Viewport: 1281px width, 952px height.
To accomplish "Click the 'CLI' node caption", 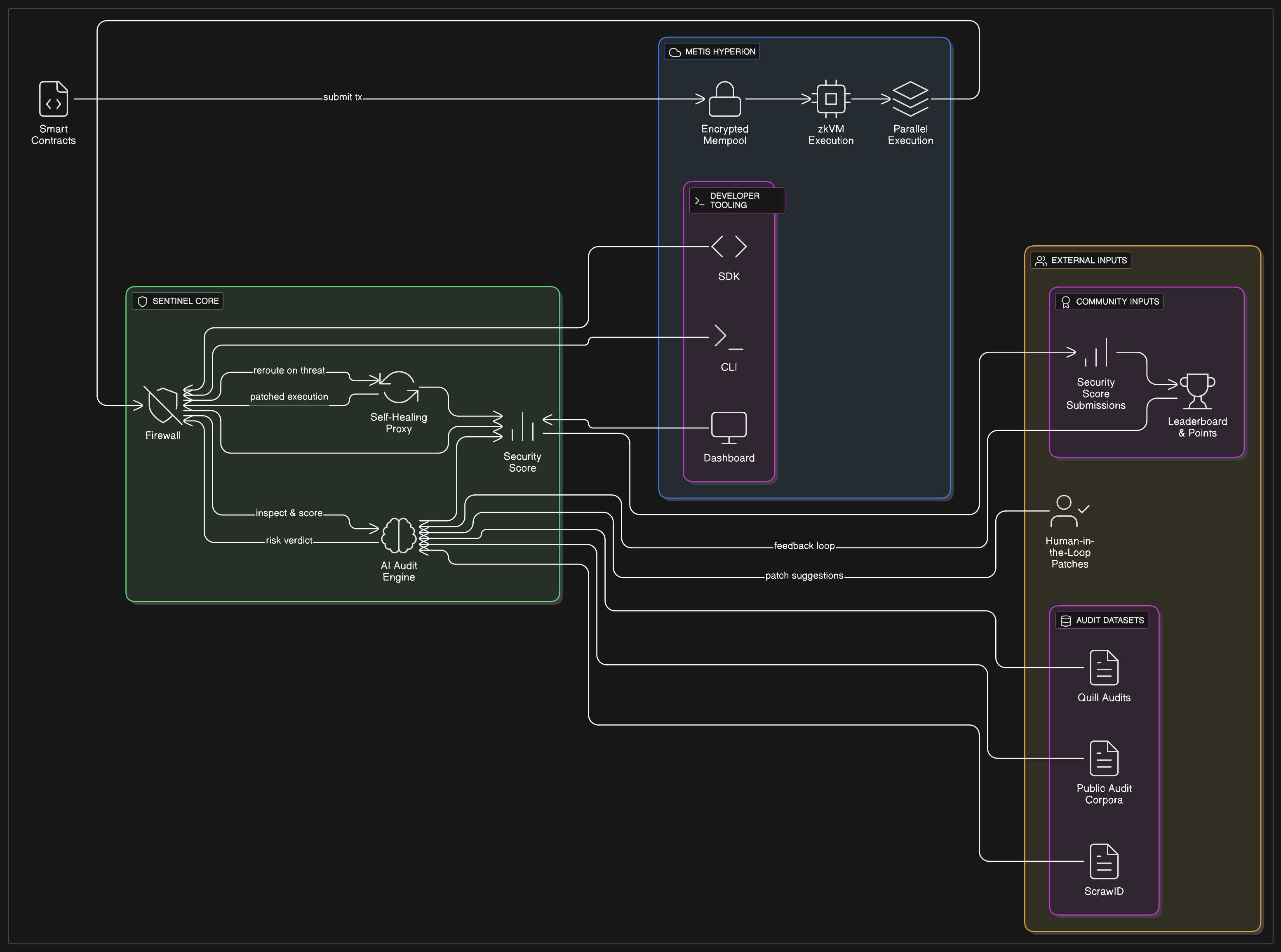I will [729, 367].
